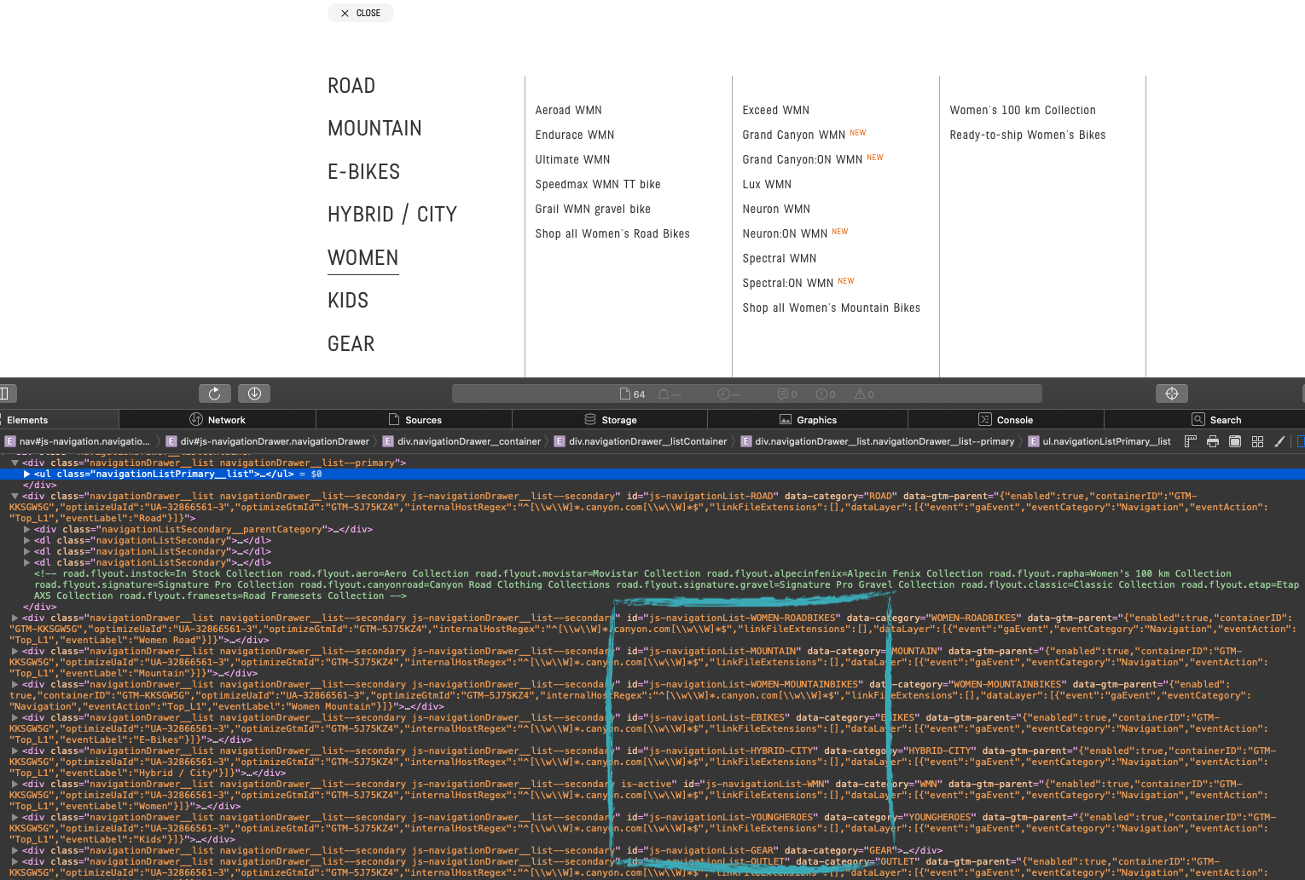The width and height of the screenshot is (1305, 880).
Task: Go to Spectral WMN
Action: coord(780,258)
